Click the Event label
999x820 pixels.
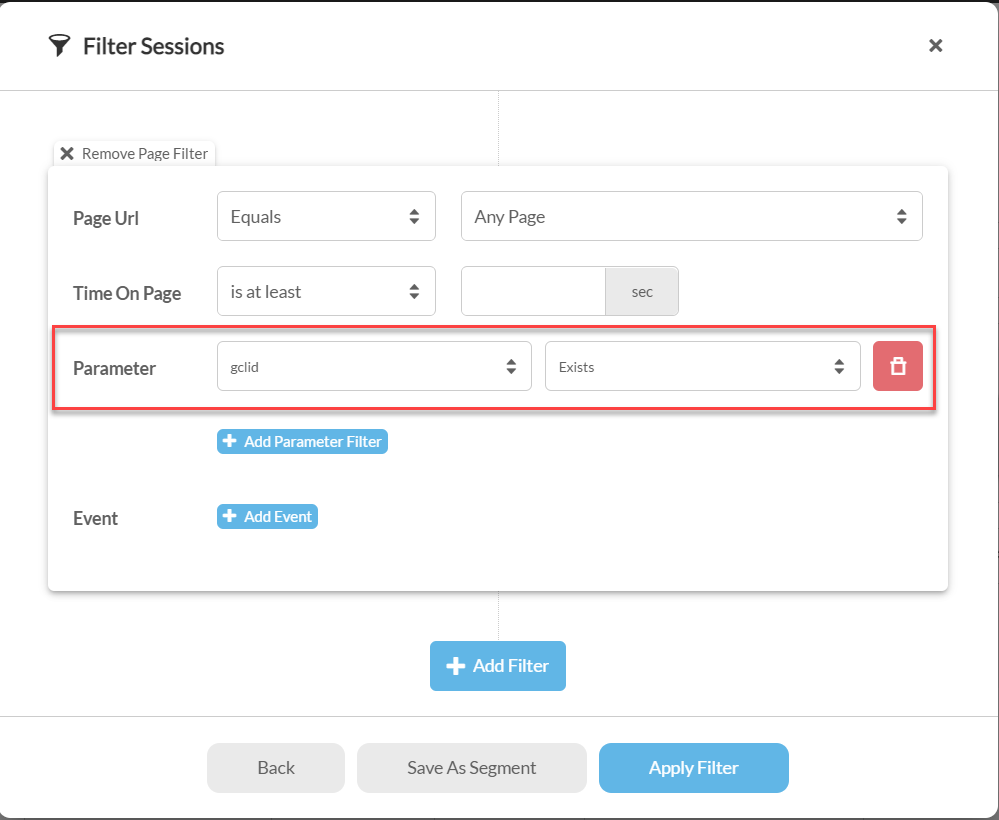(x=96, y=518)
